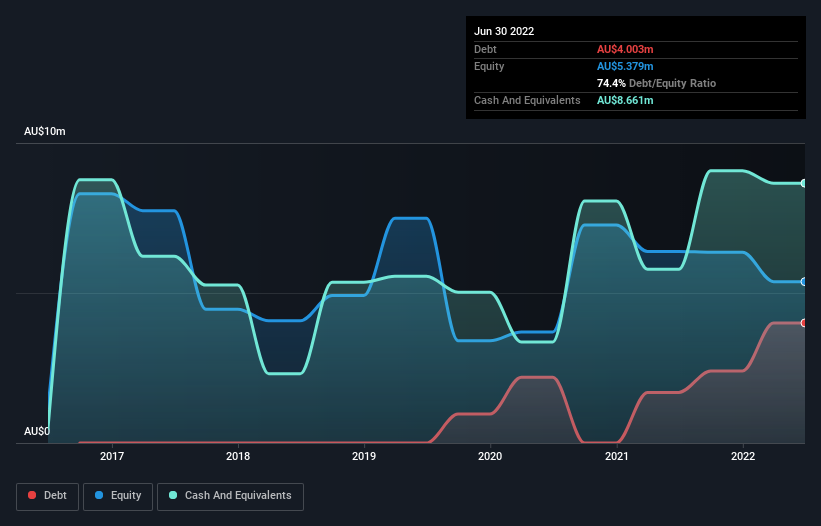
Task: Select the 2022 x-axis label
Action: (743, 456)
